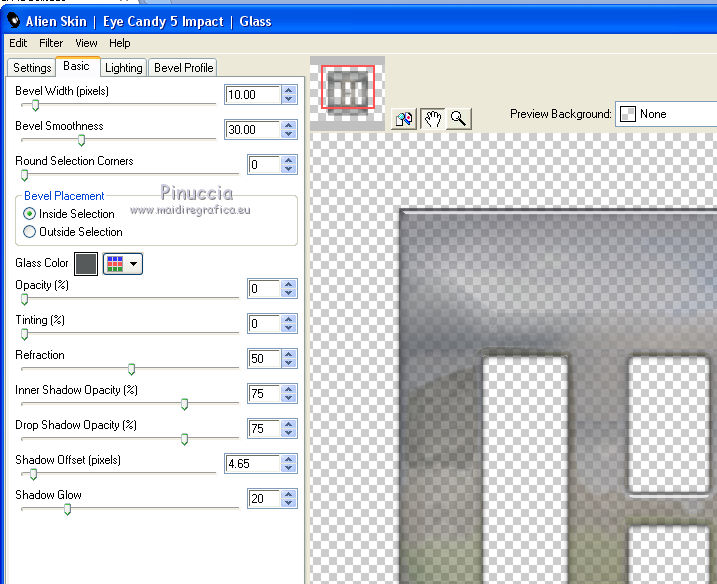This screenshot has height=584, width=717.
Task: Select the zoom magnifier tool
Action: 458,119
